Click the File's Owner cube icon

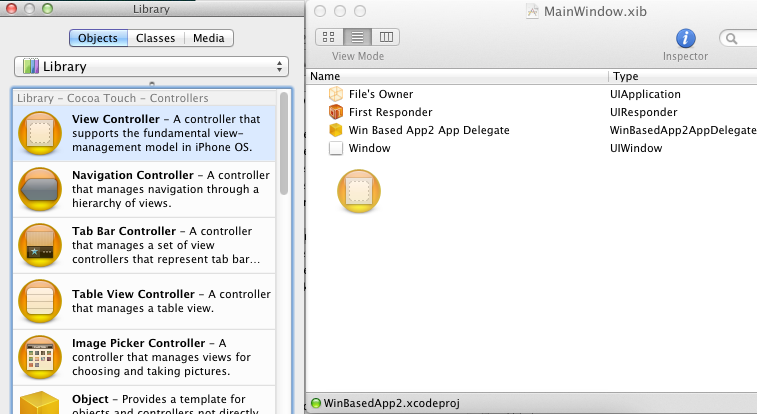[336, 94]
